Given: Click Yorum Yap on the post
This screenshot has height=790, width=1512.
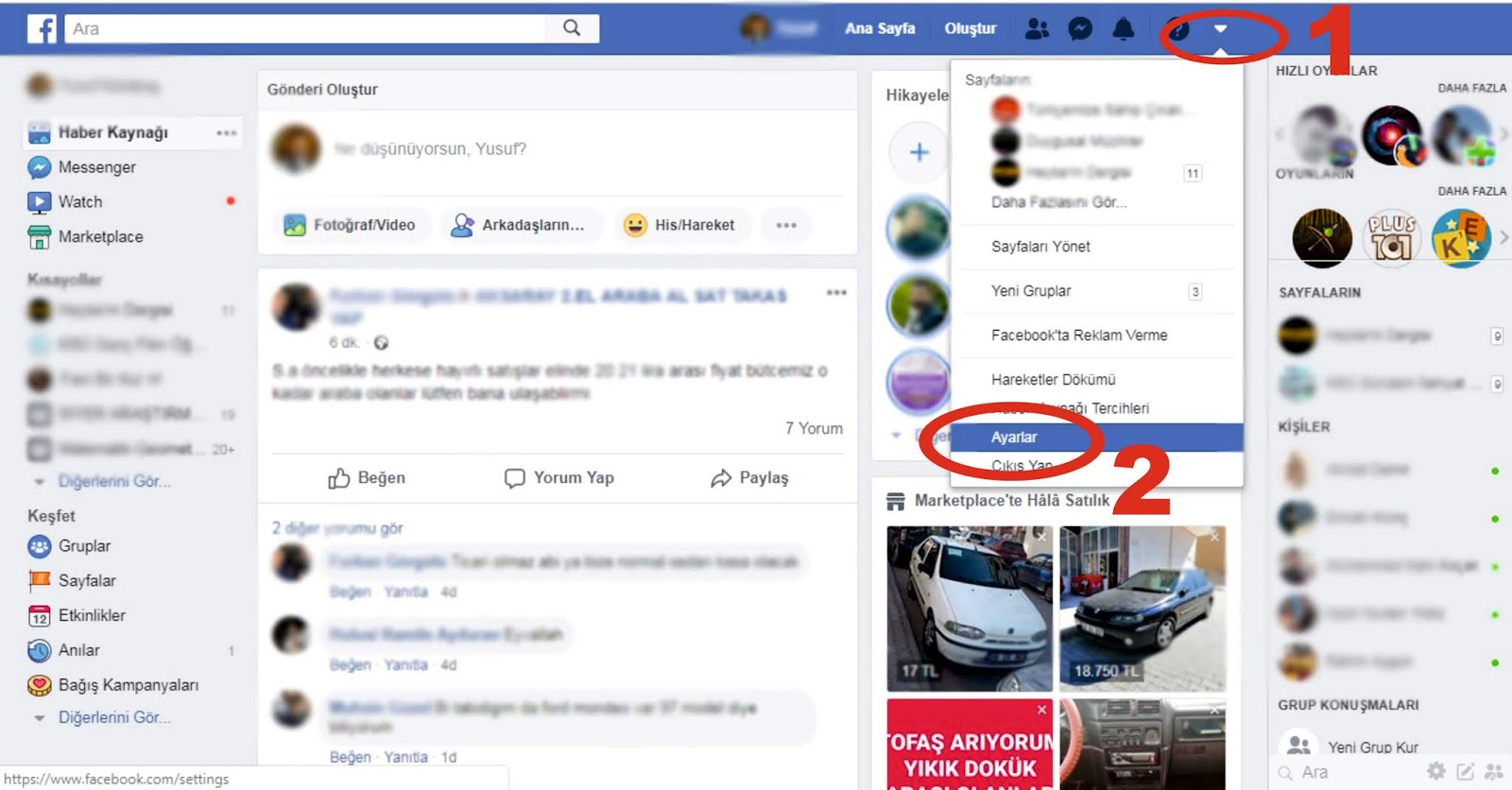Looking at the screenshot, I should point(558,478).
